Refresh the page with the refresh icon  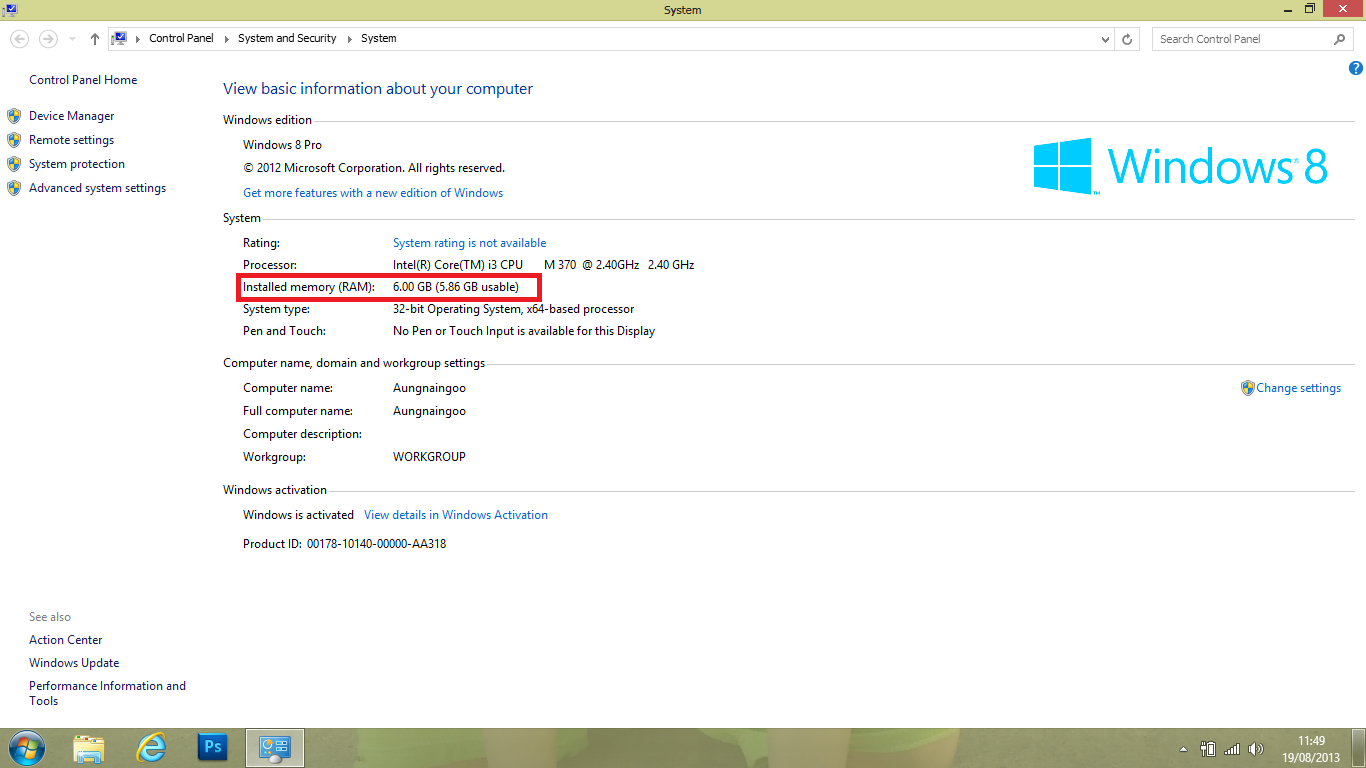[1128, 39]
